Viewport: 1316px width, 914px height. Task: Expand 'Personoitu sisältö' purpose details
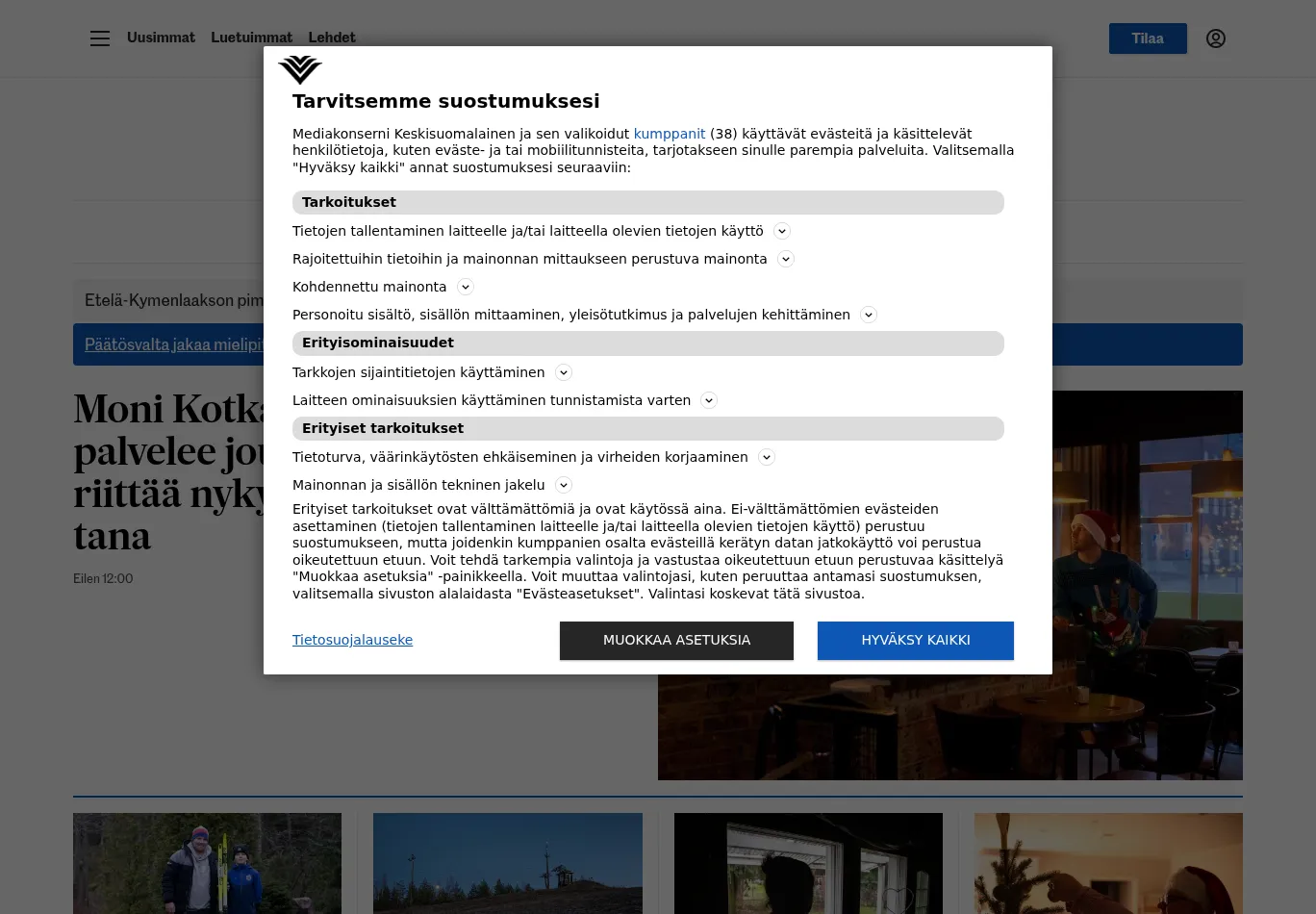pyautogui.click(x=869, y=316)
